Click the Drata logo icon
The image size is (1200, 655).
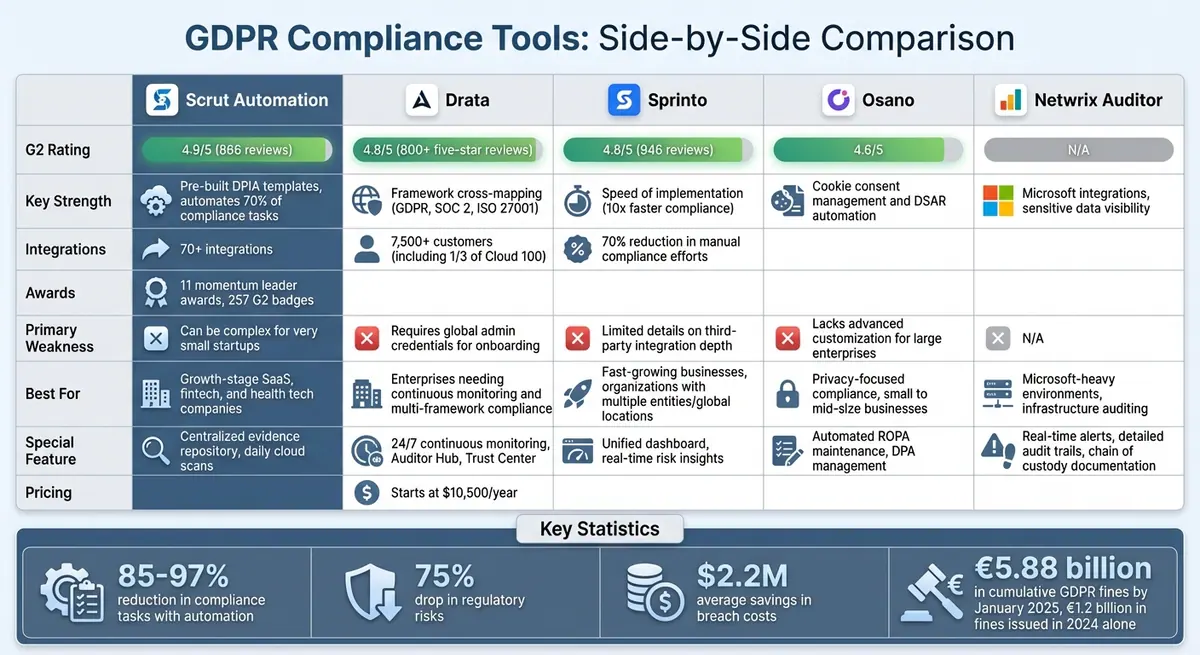pos(422,100)
